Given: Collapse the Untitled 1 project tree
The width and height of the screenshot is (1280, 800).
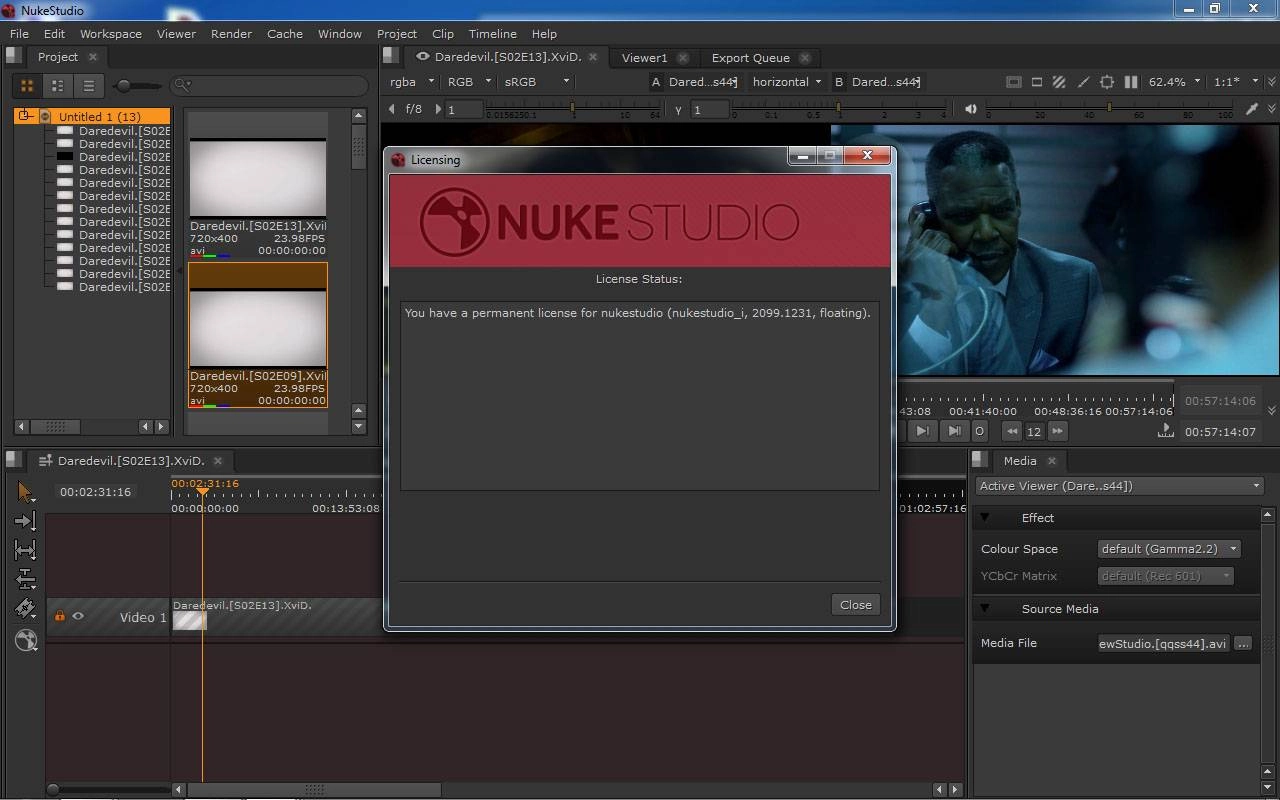Looking at the screenshot, I should [25, 116].
